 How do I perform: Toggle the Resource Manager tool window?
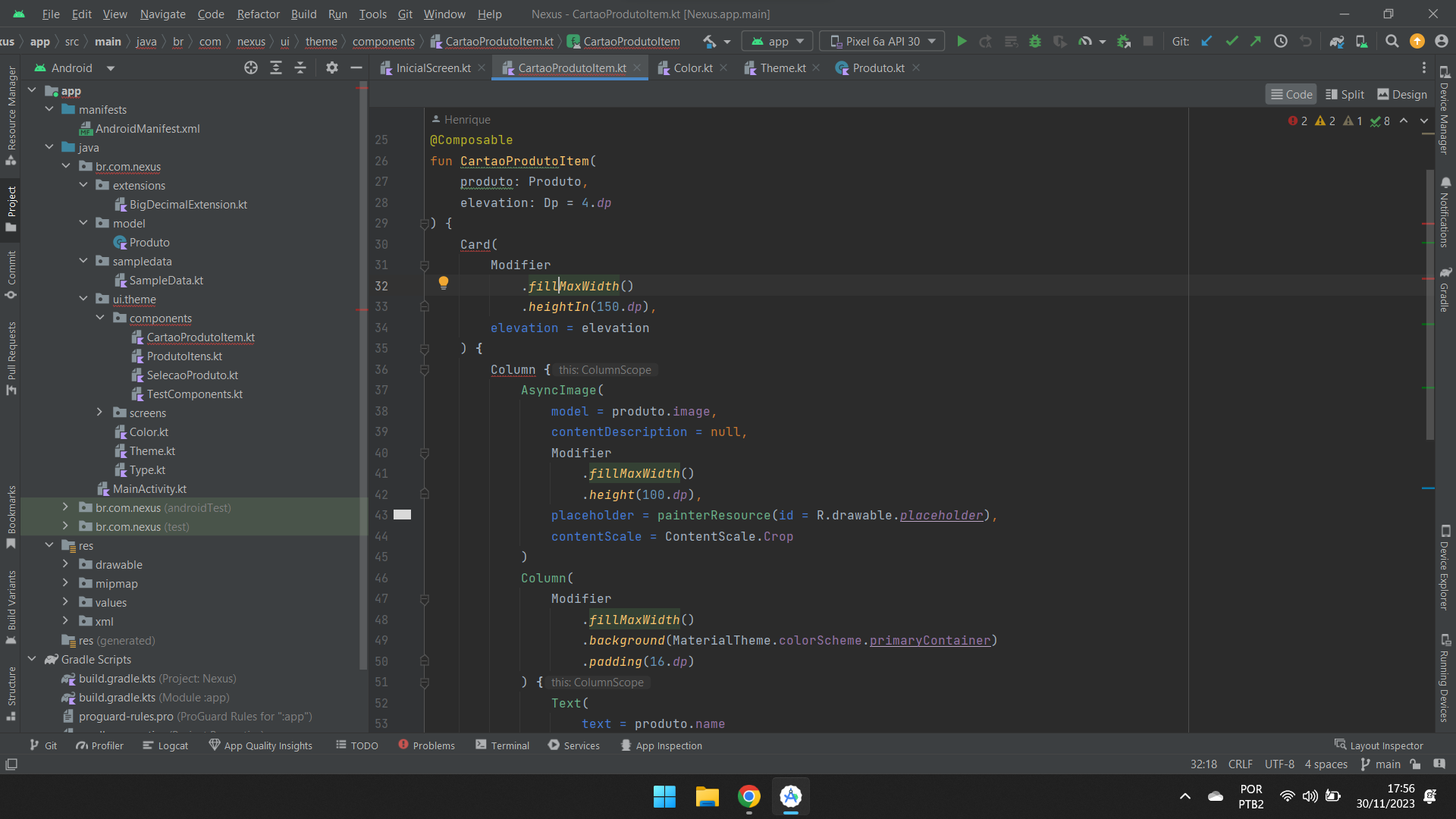point(11,116)
